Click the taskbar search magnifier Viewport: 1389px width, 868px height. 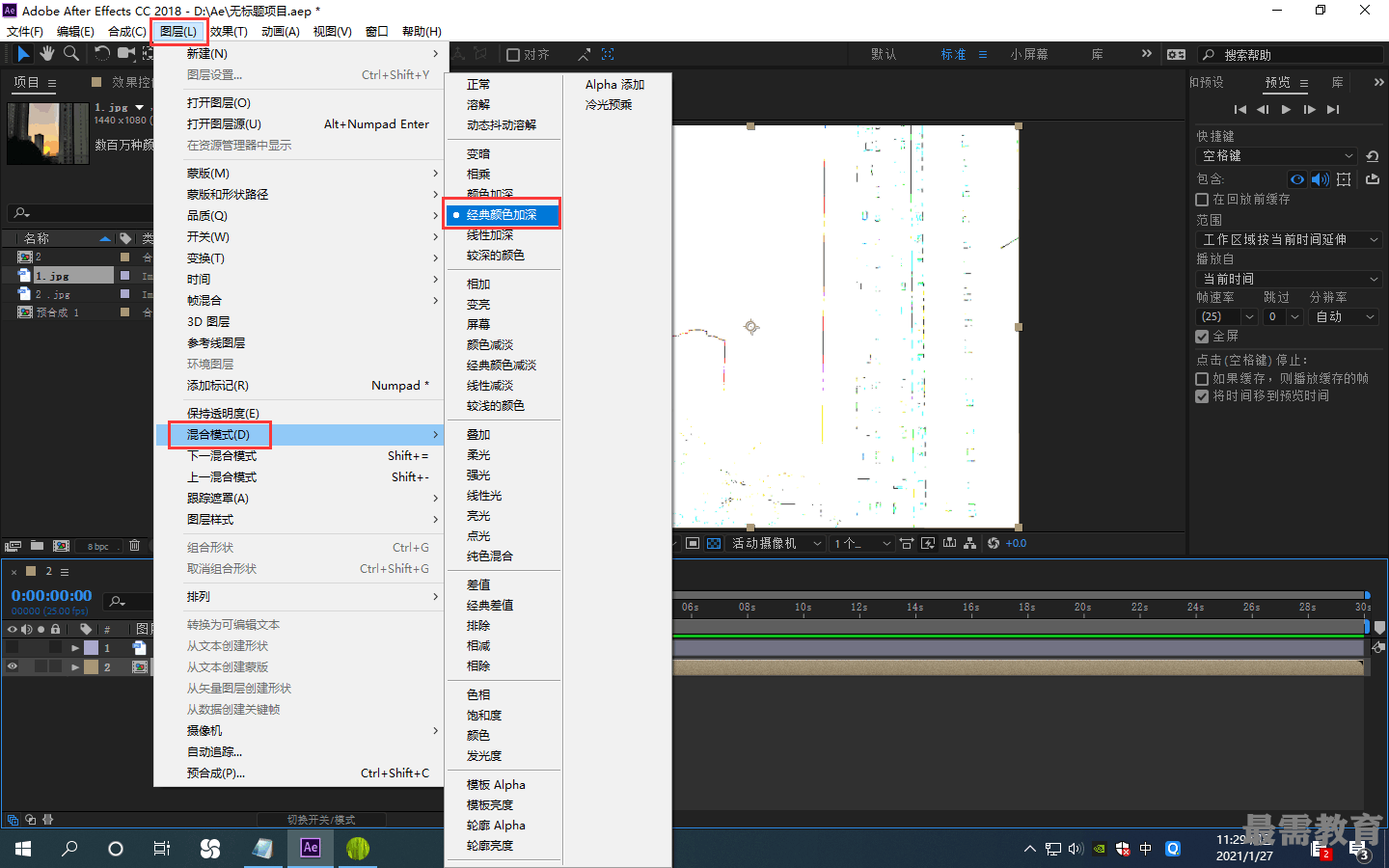[x=69, y=849]
